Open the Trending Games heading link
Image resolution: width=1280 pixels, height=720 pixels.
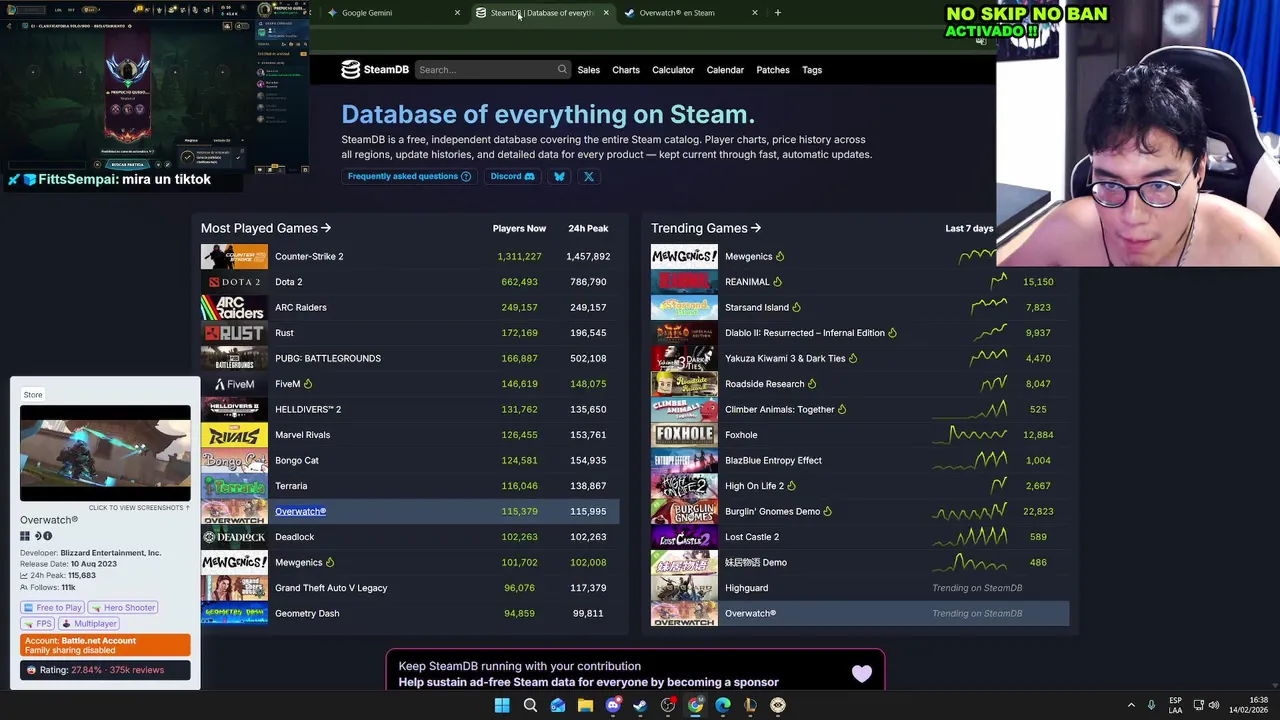(x=706, y=228)
